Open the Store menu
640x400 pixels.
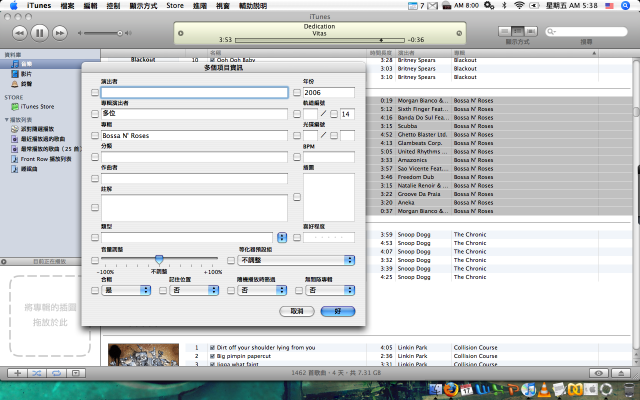[x=175, y=5]
